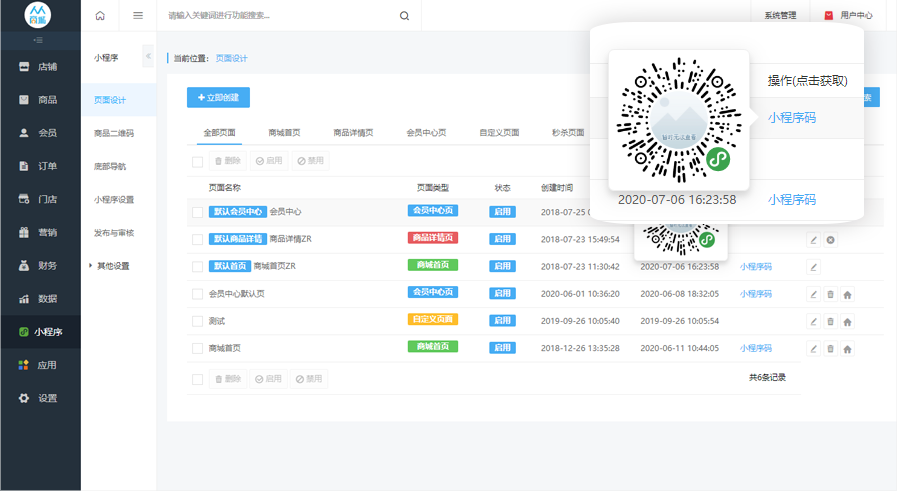Toggle the hamburger menu icon
This screenshot has width=897, height=491.
(x=138, y=15)
